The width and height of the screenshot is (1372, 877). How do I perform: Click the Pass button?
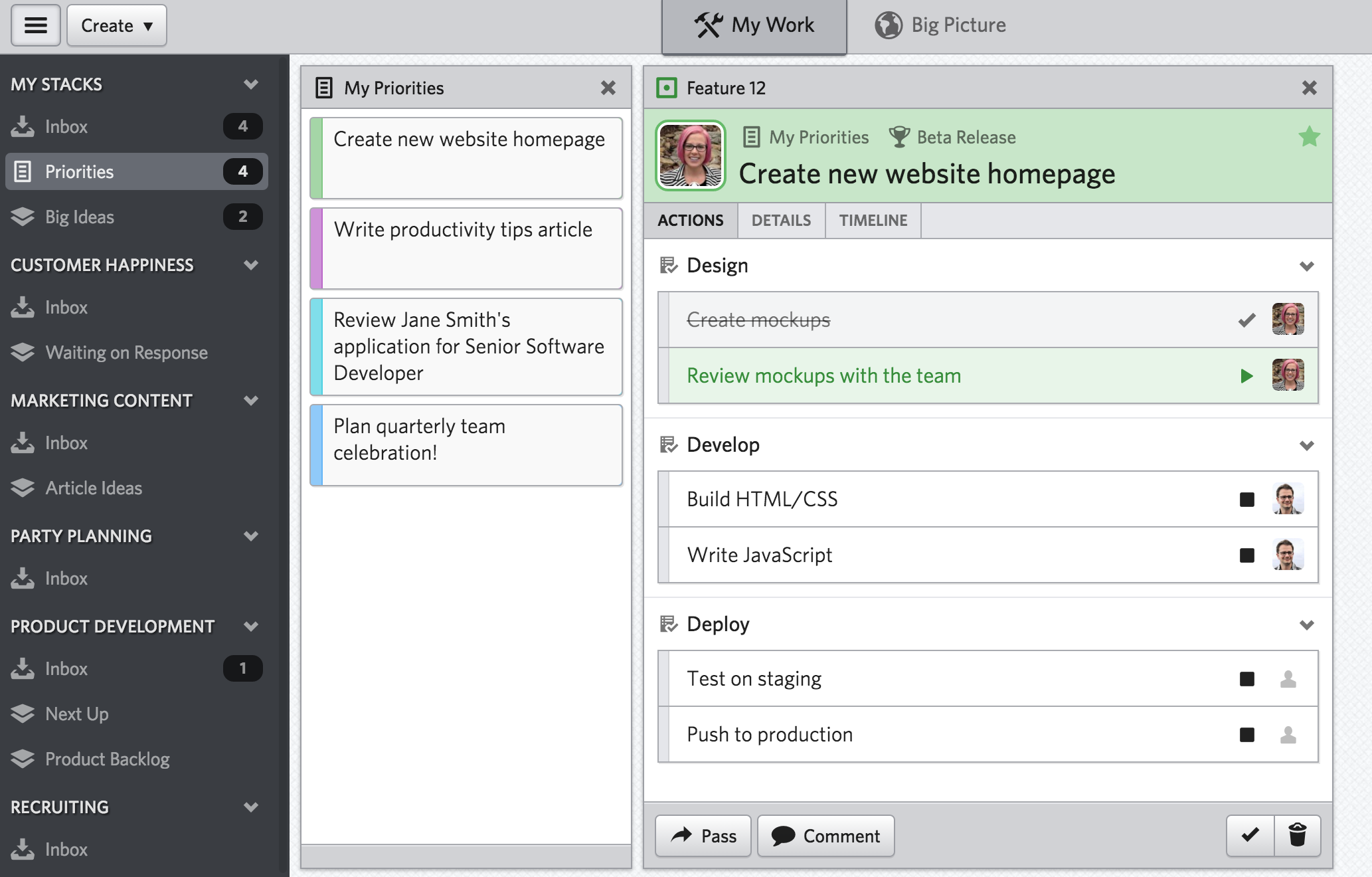703,836
